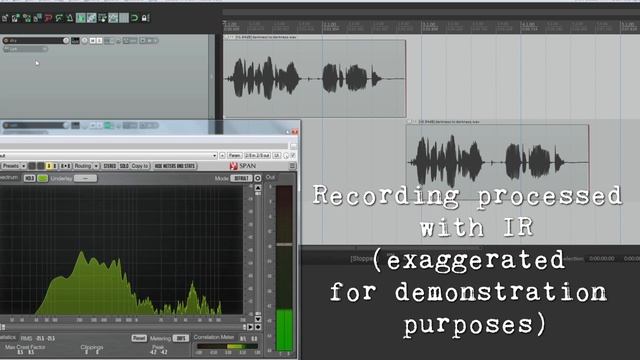
Task: Open routing for the 'dry' track
Action: pos(75,40)
